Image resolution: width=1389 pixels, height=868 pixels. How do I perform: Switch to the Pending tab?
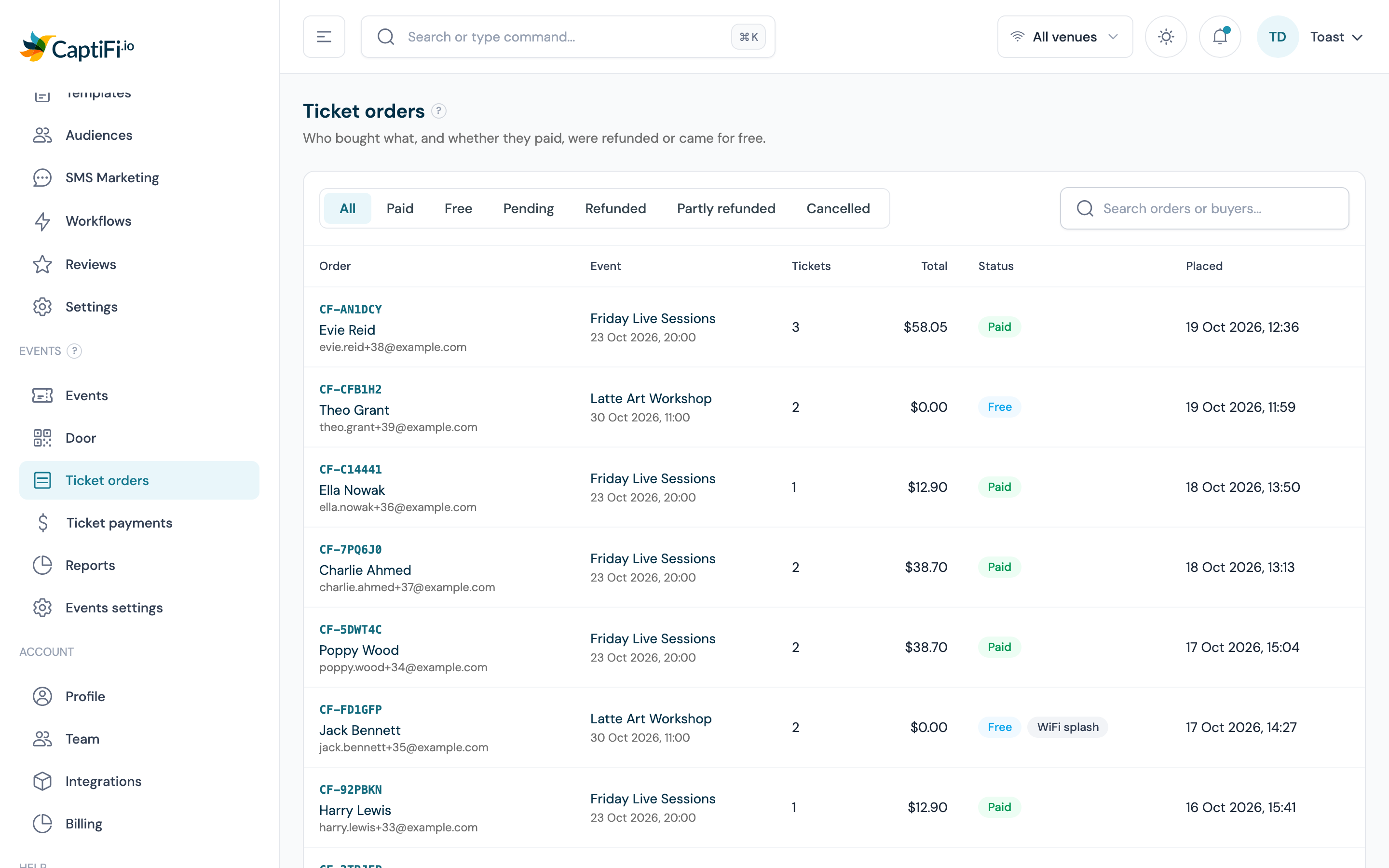coord(528,208)
